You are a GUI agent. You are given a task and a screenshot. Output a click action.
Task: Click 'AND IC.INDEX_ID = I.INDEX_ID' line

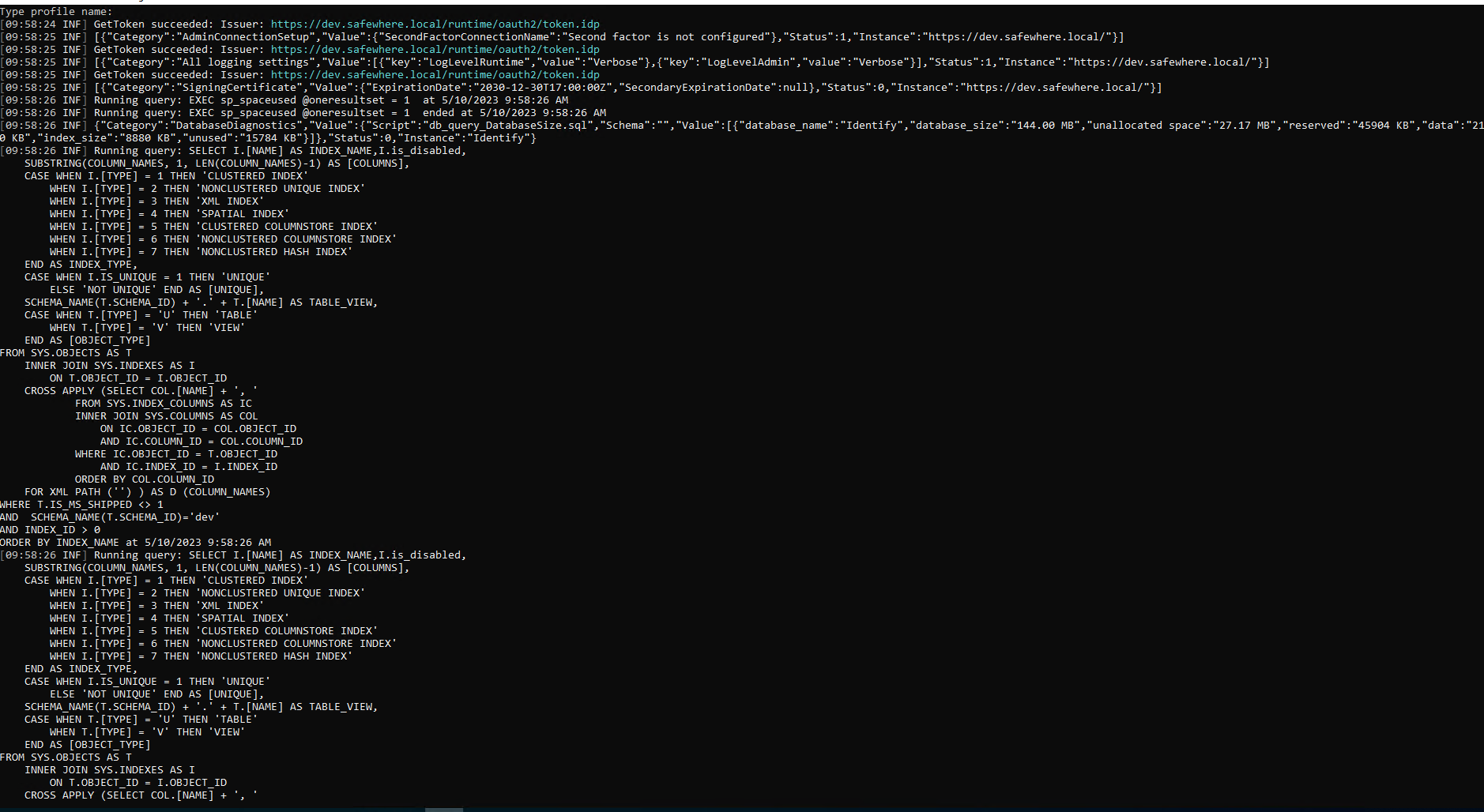coord(189,467)
